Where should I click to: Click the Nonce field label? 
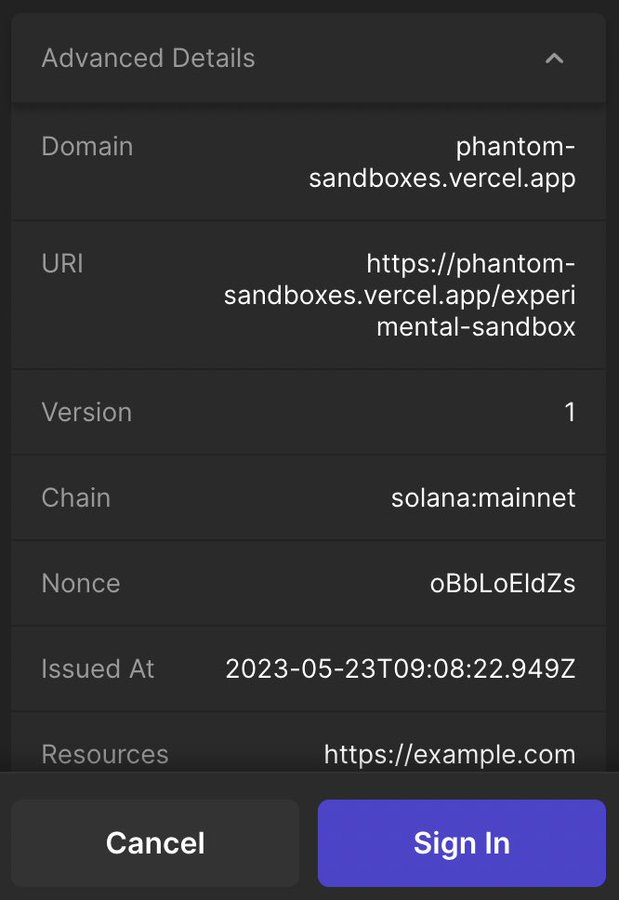coord(80,583)
